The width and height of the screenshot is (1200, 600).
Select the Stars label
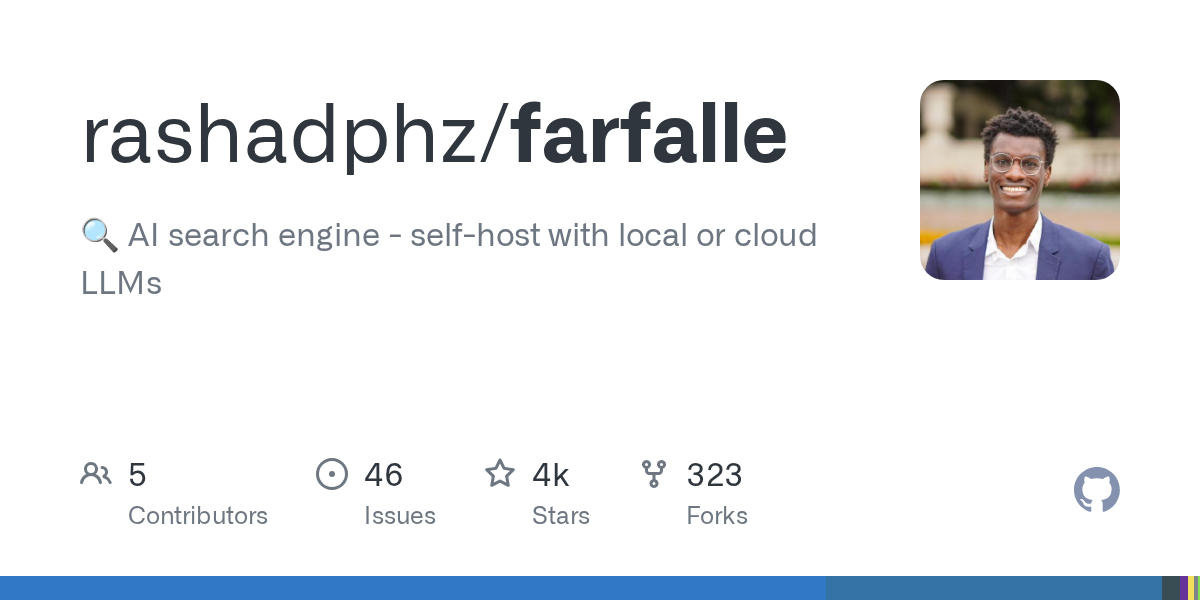(561, 516)
